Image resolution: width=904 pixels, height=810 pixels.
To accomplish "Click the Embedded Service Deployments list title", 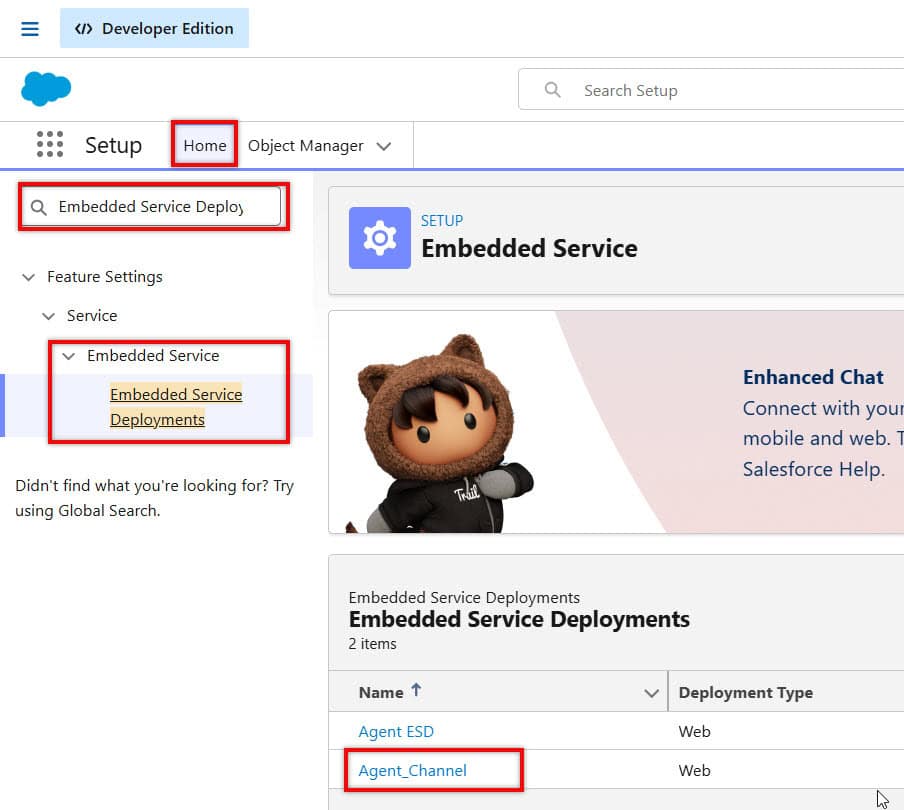I will 519,619.
